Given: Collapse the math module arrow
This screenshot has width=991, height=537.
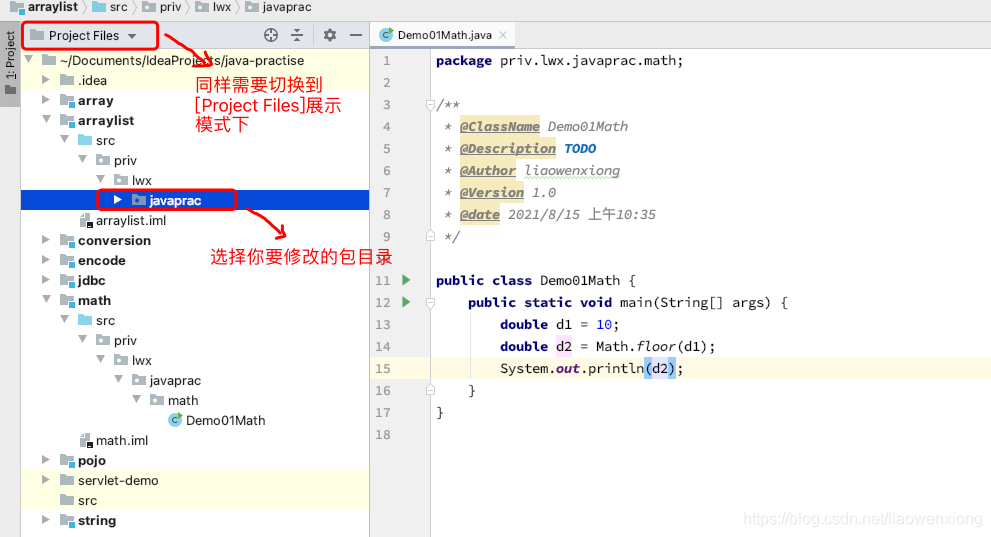Looking at the screenshot, I should pyautogui.click(x=46, y=299).
